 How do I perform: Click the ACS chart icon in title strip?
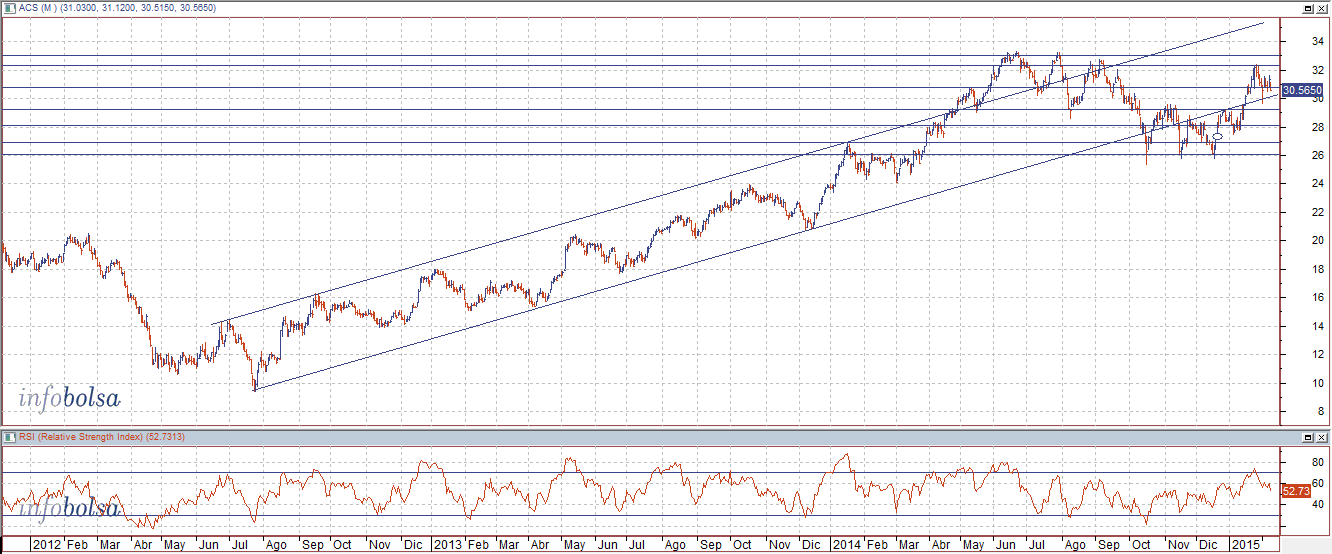coord(8,8)
